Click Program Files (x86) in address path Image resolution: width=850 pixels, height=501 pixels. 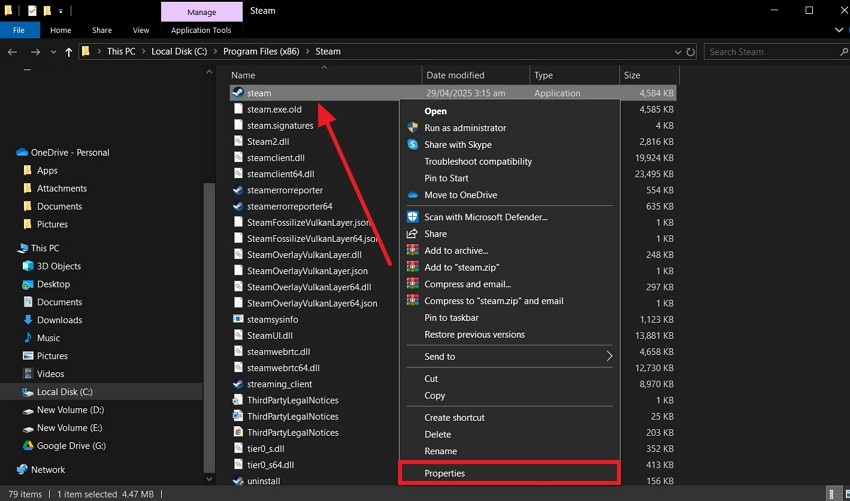click(x=261, y=52)
